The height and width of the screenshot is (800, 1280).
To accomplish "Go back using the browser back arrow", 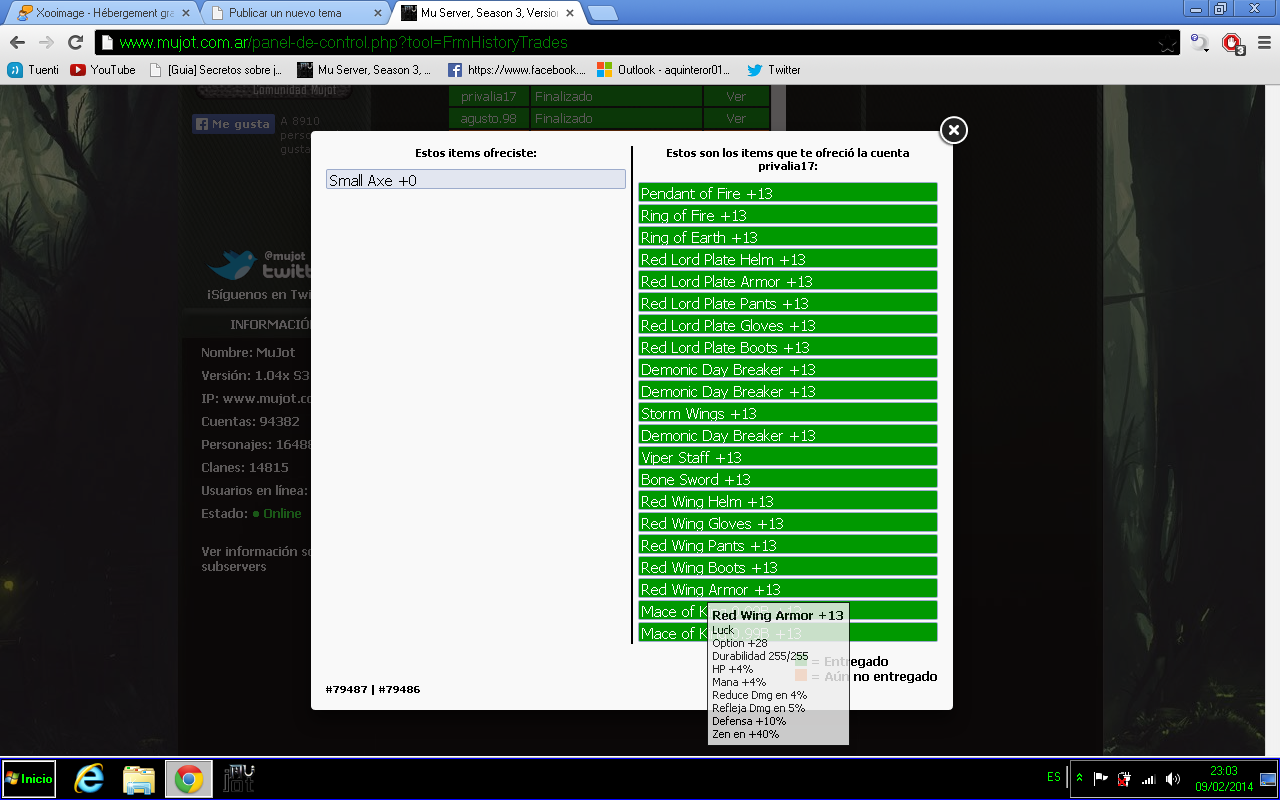I will pyautogui.click(x=17, y=43).
